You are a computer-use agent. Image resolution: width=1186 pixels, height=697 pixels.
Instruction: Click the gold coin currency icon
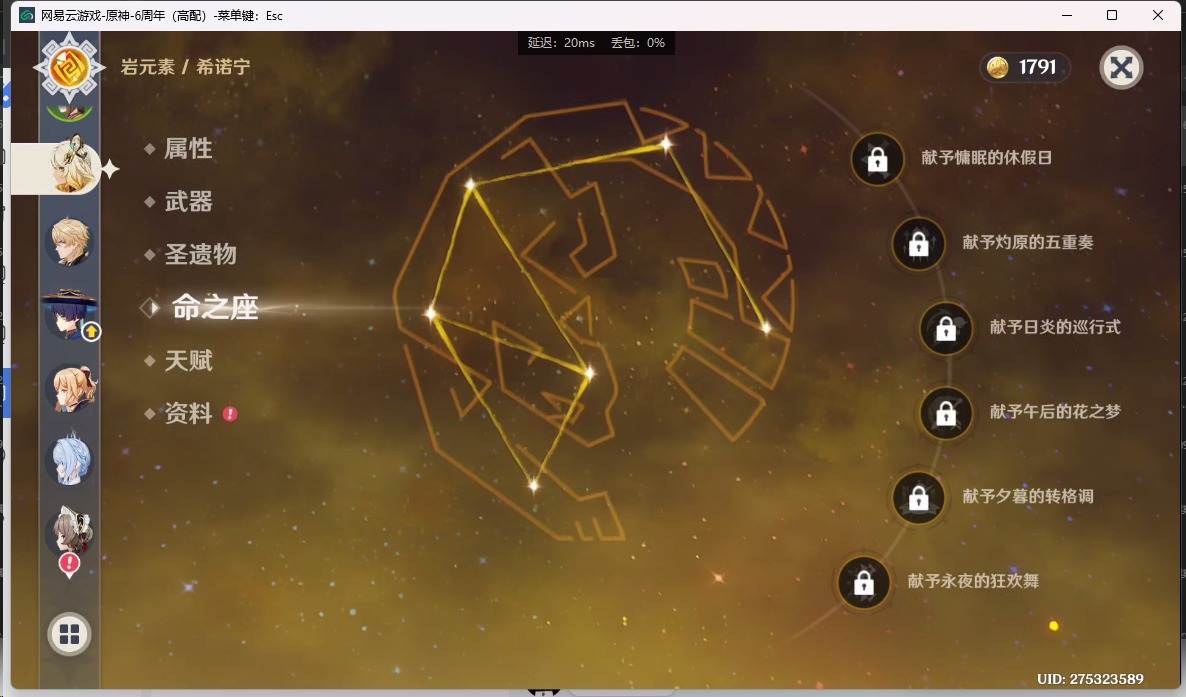click(x=998, y=67)
